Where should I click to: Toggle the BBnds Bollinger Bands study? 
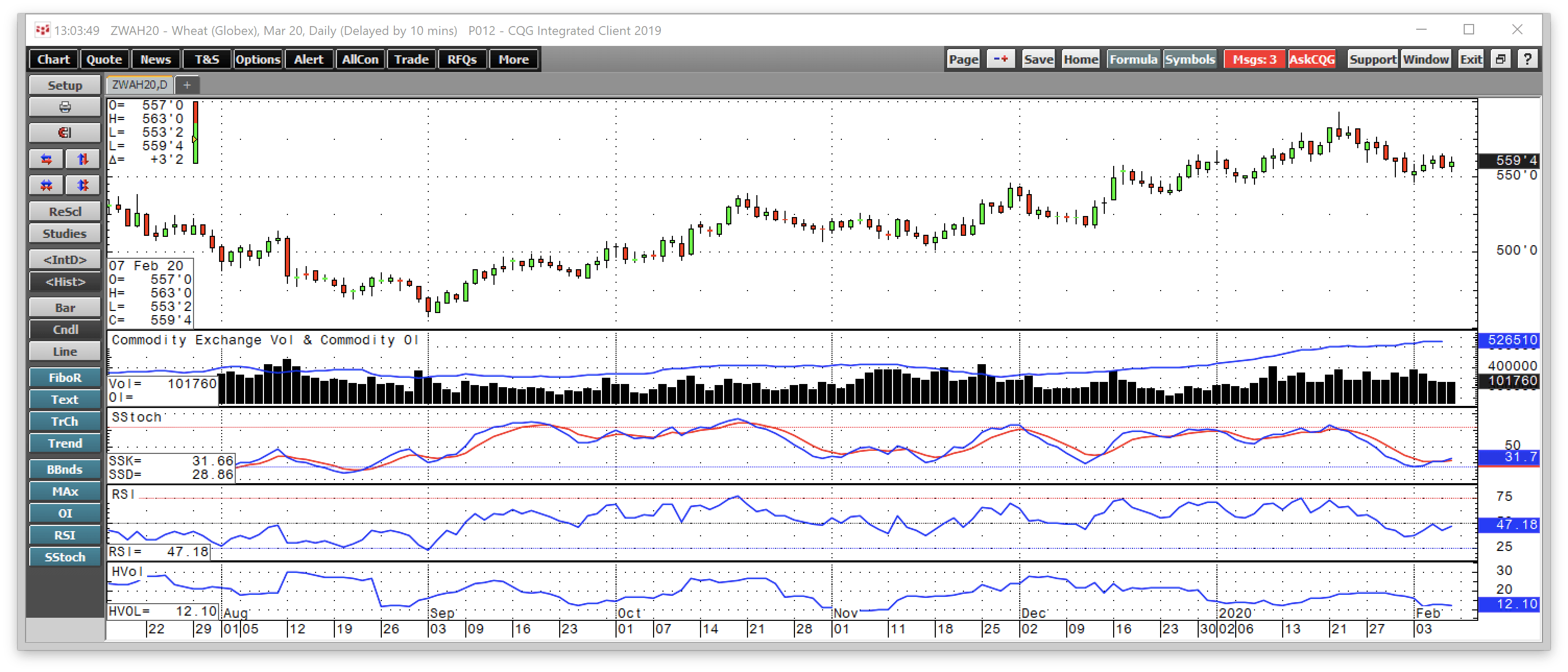[x=65, y=470]
